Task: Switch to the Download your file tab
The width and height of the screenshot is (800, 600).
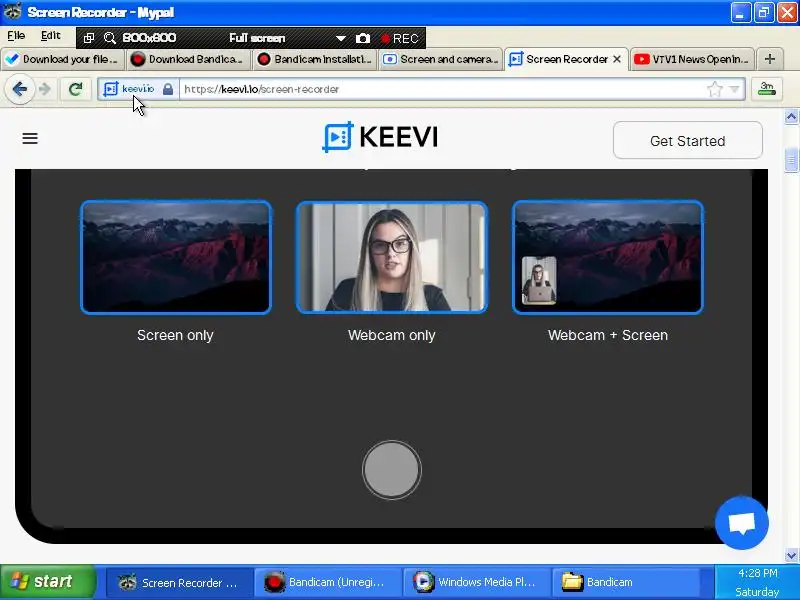Action: tap(63, 59)
